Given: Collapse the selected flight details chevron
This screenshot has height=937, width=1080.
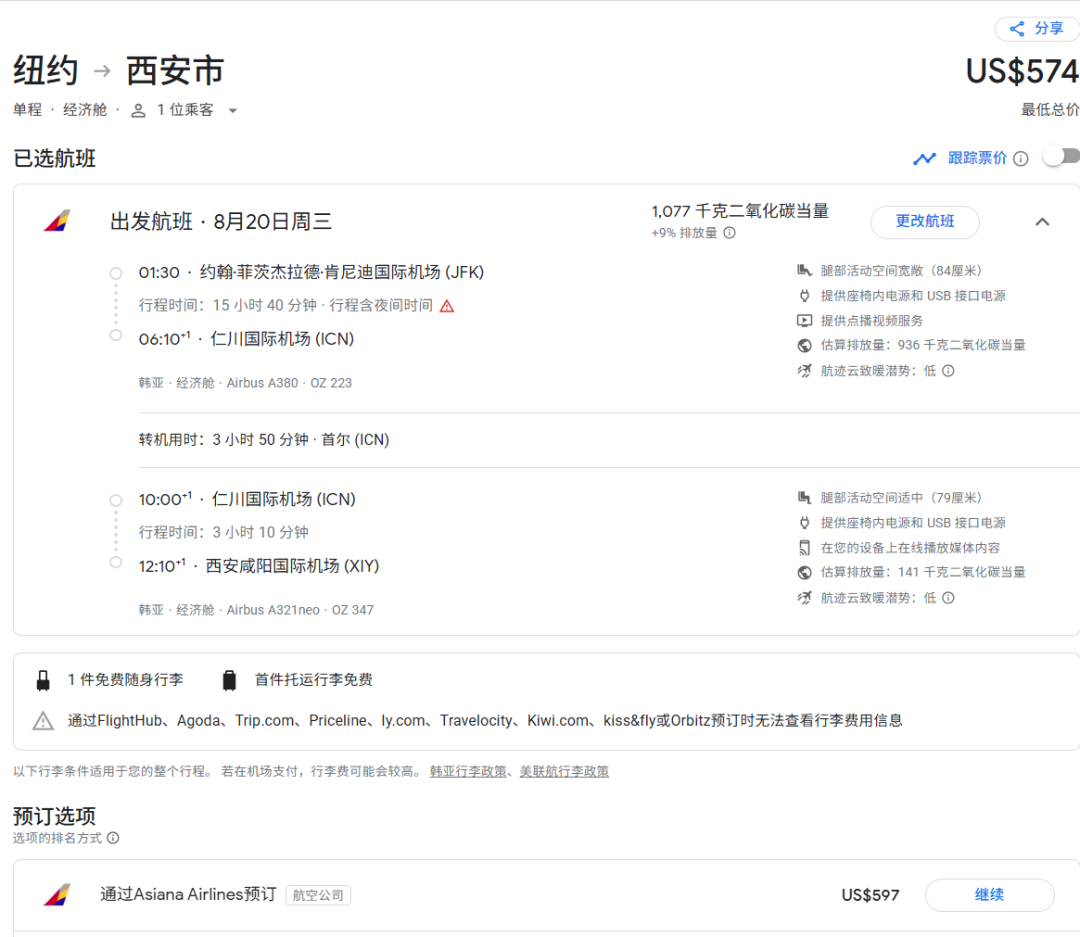Looking at the screenshot, I should (x=1042, y=222).
